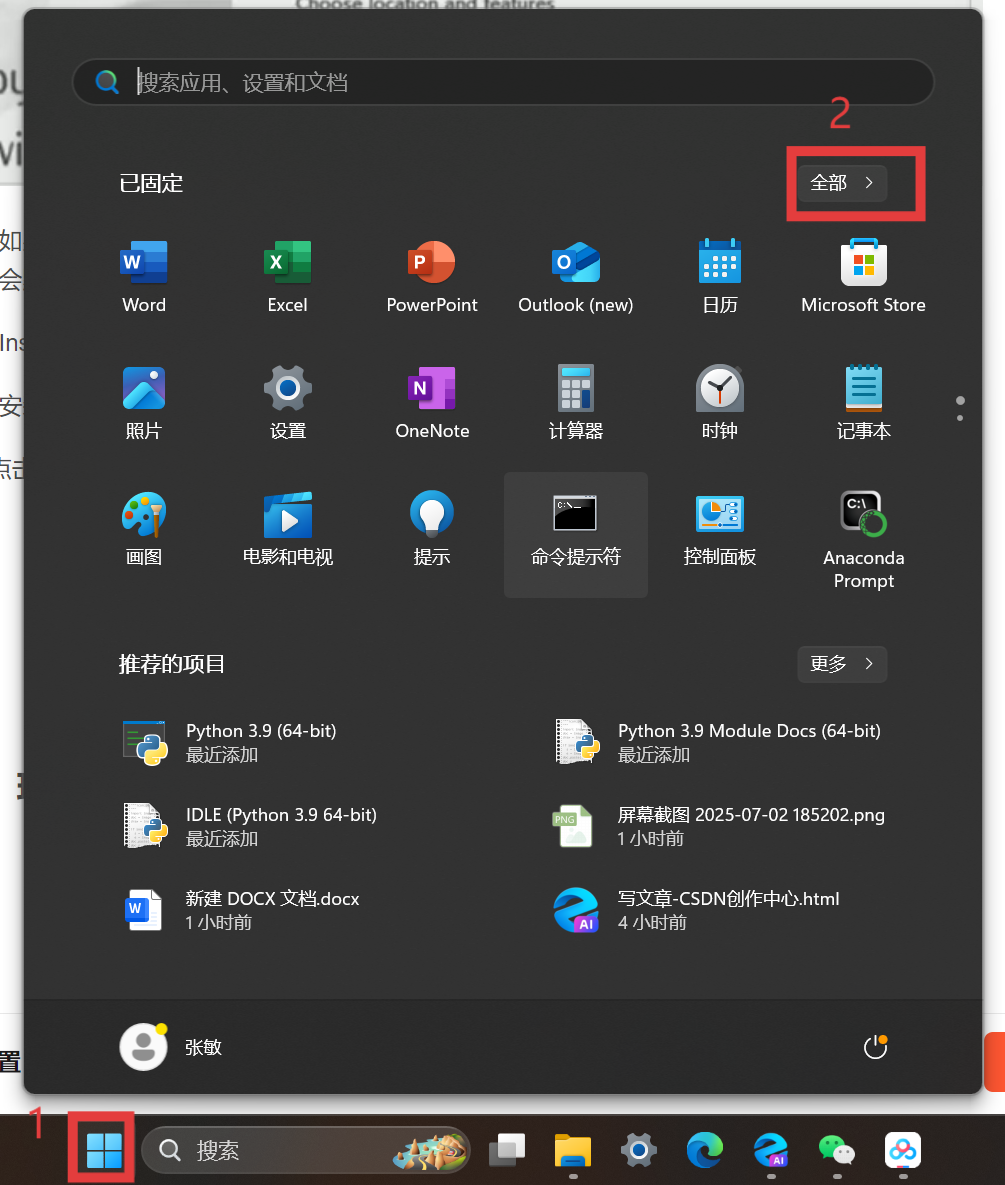
Task: Click the taskbar 搜索 search box
Action: pos(305,1150)
